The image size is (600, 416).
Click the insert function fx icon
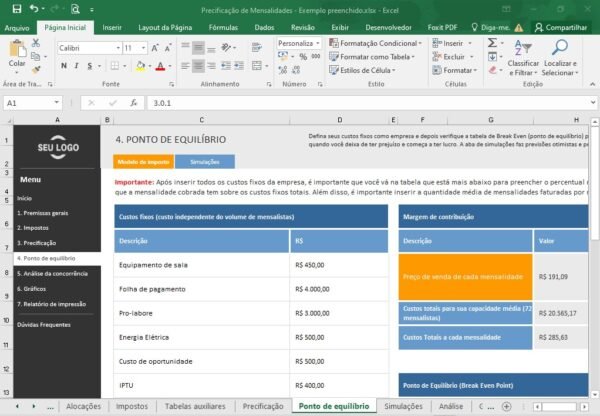(134, 103)
